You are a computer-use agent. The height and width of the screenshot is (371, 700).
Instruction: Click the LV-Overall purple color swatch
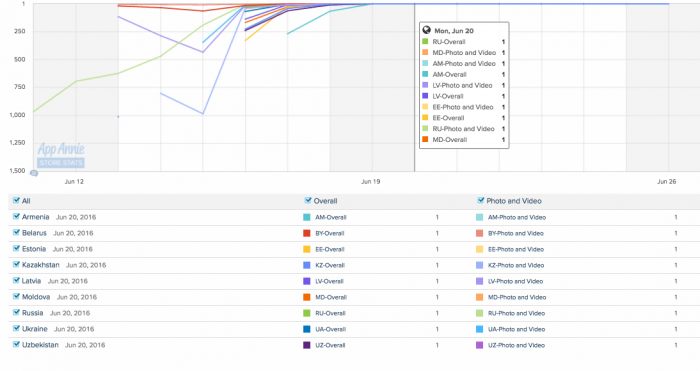click(x=307, y=281)
